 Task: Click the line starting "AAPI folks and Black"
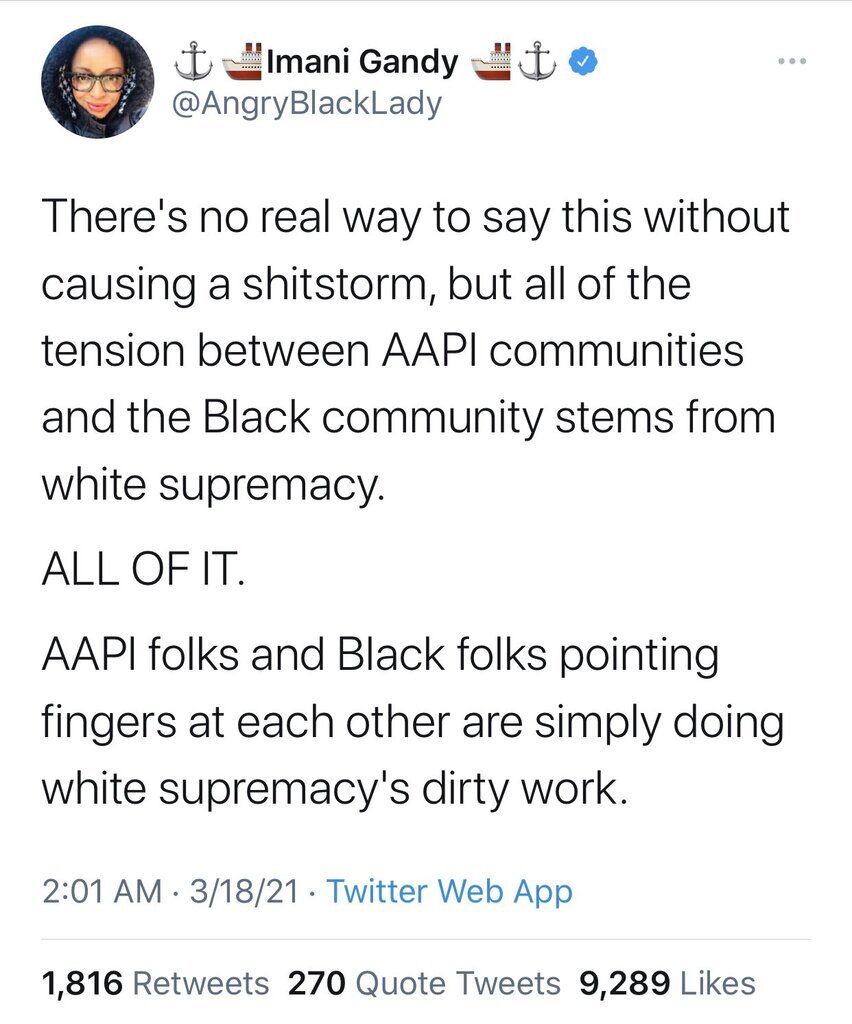click(x=380, y=656)
